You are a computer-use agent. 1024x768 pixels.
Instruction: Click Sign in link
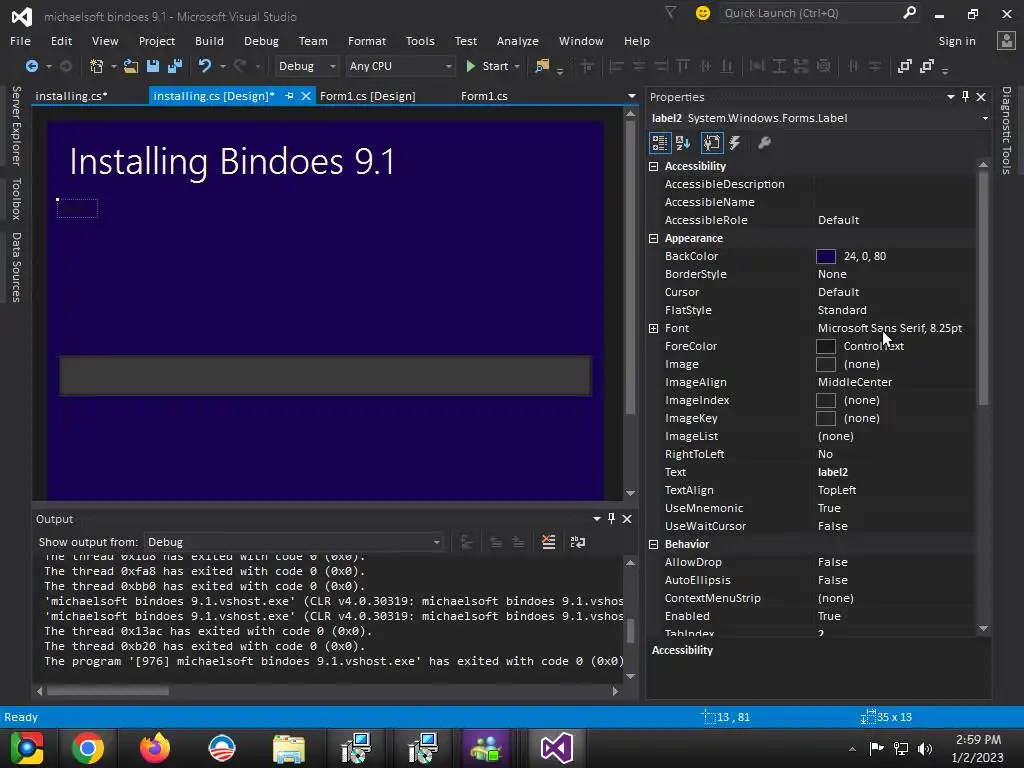point(957,40)
